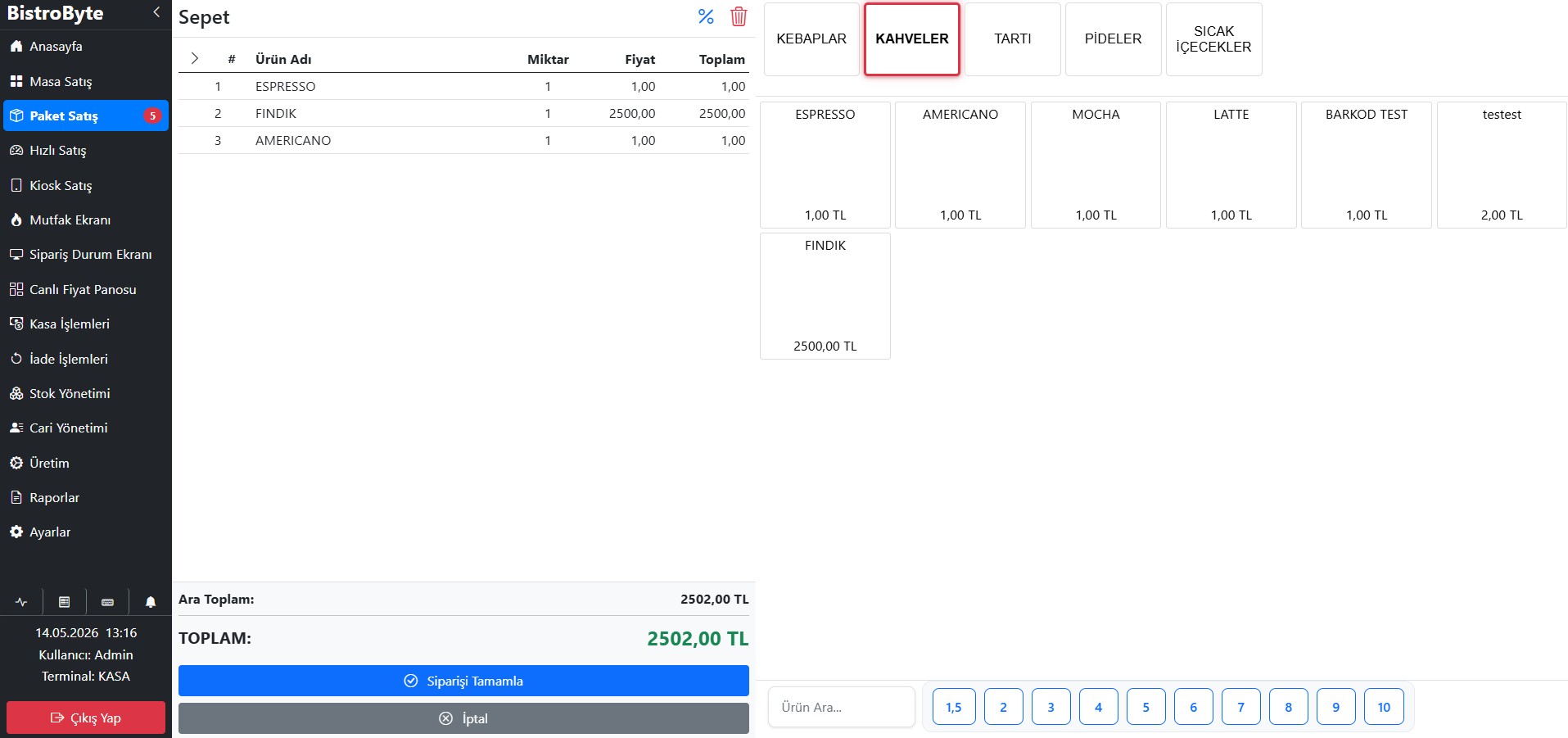Cancel the order with İptal button
The image size is (1568, 738).
(x=463, y=718)
